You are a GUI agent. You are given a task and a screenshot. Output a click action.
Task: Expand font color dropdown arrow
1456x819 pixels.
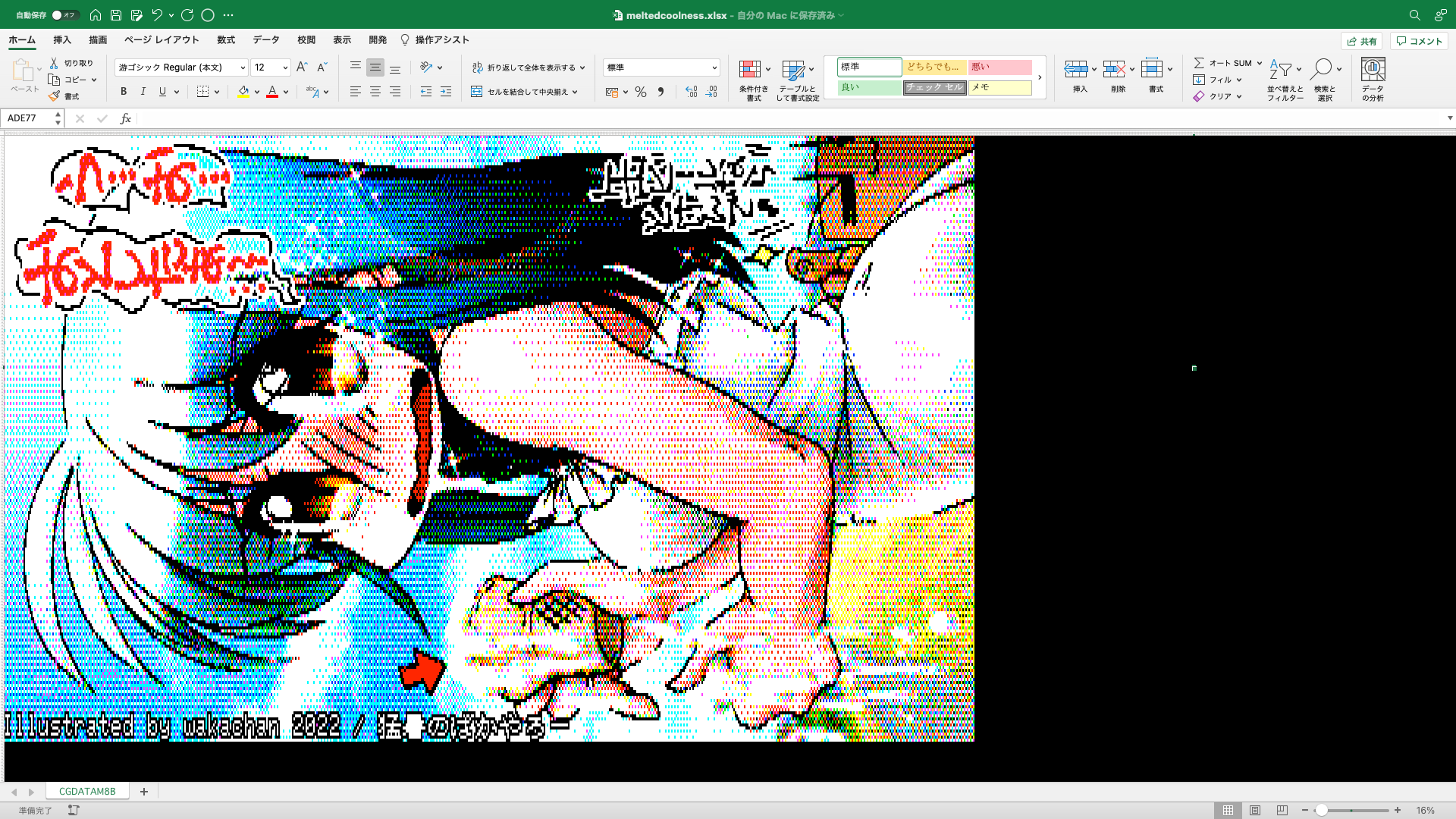[x=286, y=92]
